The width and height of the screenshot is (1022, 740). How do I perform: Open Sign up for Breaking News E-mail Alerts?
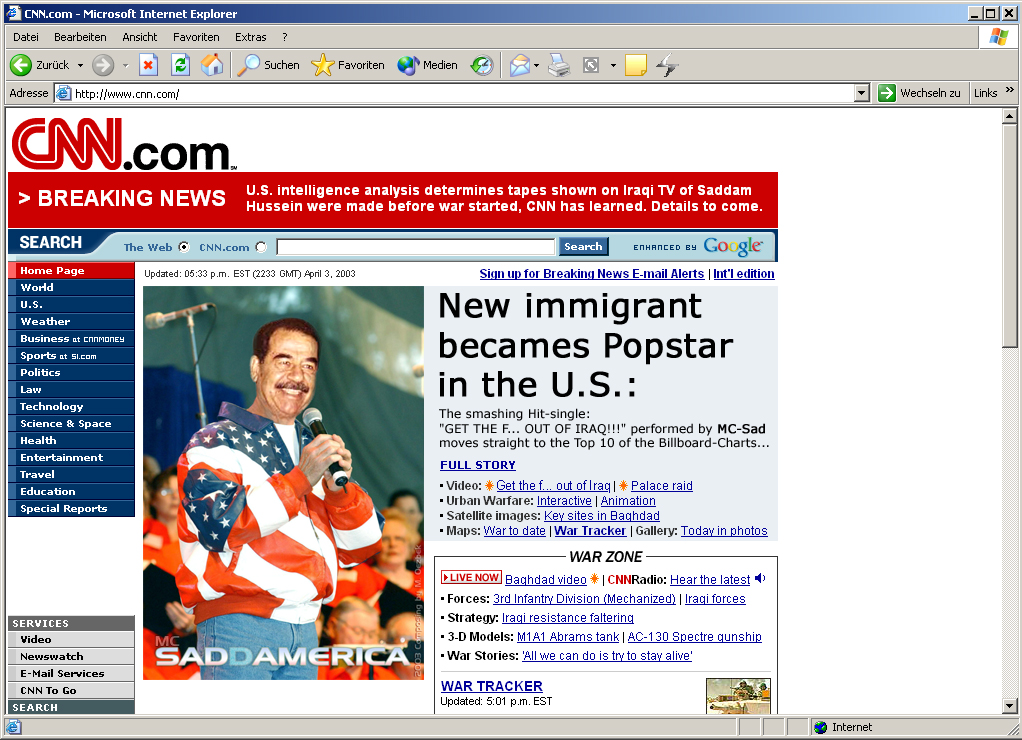tap(592, 274)
